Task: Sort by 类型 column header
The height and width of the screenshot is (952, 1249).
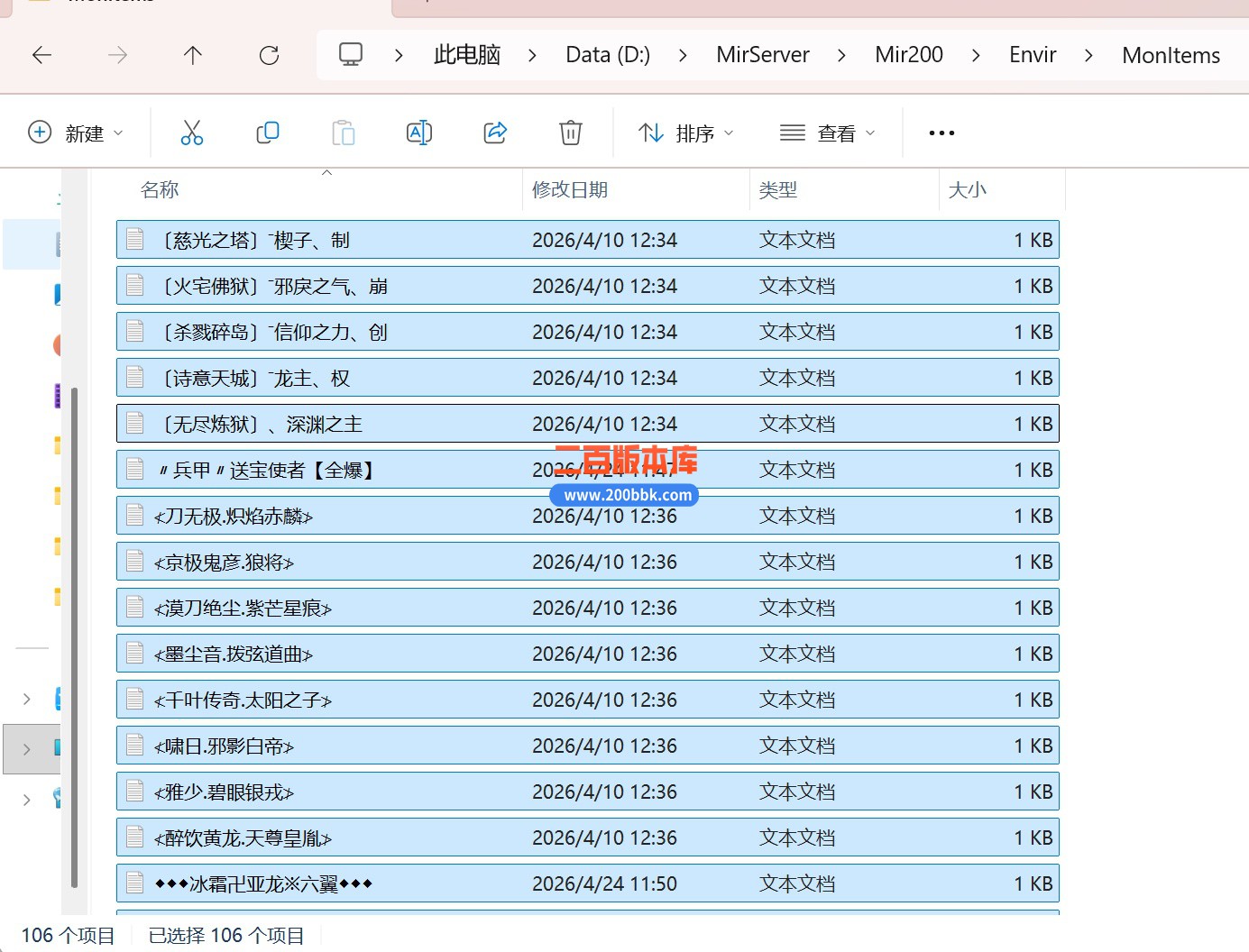Action: point(778,190)
